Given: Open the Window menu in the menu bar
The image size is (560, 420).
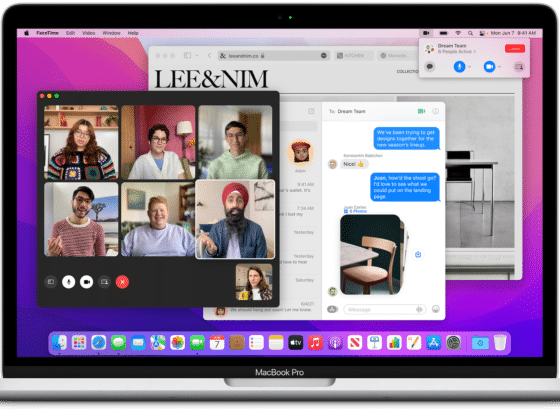Looking at the screenshot, I should (x=111, y=33).
